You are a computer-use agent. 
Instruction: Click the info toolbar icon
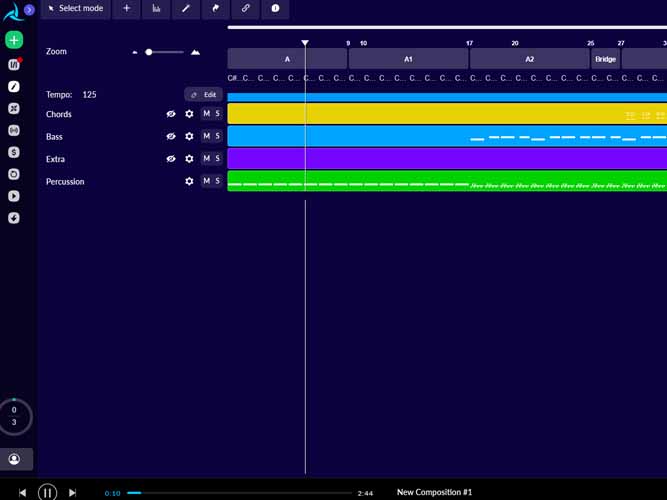(275, 9)
